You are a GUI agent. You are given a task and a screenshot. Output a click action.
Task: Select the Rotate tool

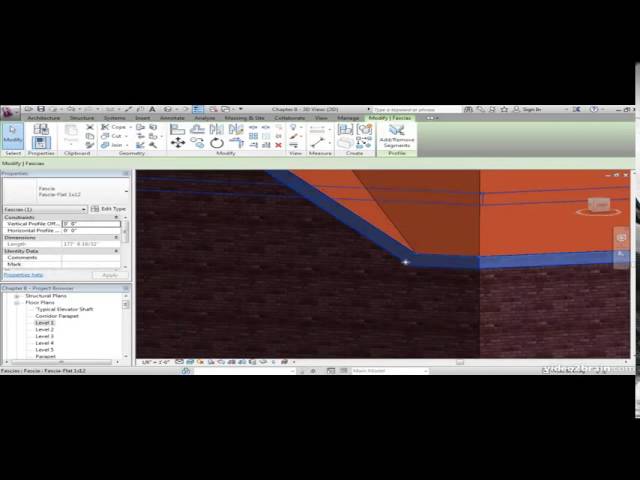click(x=217, y=143)
